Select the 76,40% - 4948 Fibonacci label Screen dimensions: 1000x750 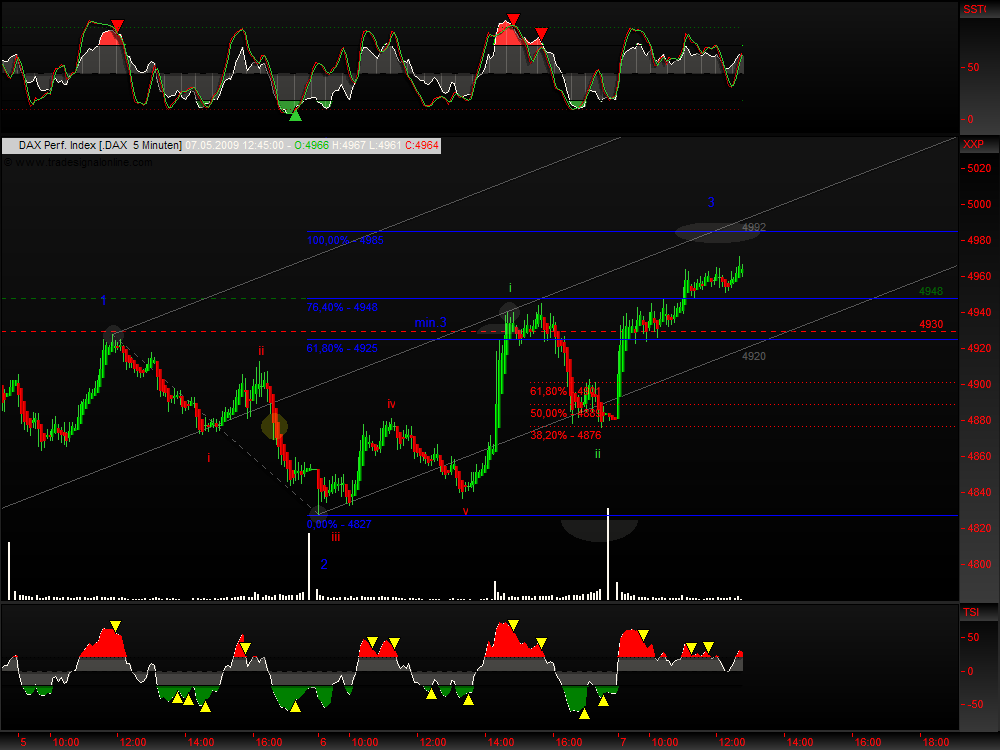[x=342, y=309]
